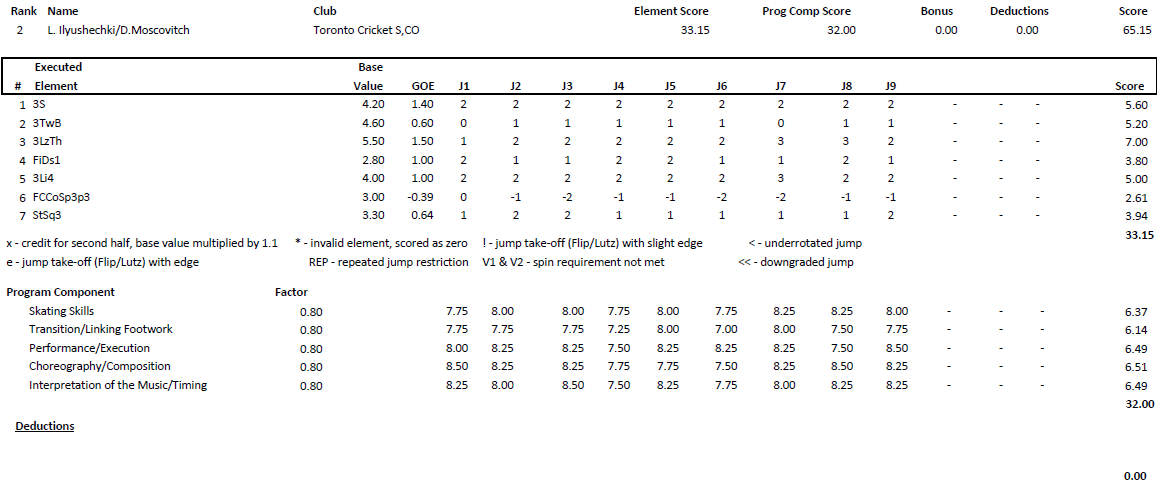Click the Transition/Linking Footwork label

click(x=100, y=329)
